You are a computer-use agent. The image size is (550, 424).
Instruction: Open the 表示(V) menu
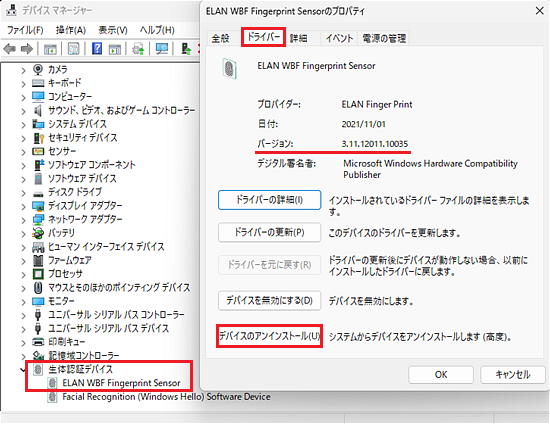pyautogui.click(x=113, y=30)
